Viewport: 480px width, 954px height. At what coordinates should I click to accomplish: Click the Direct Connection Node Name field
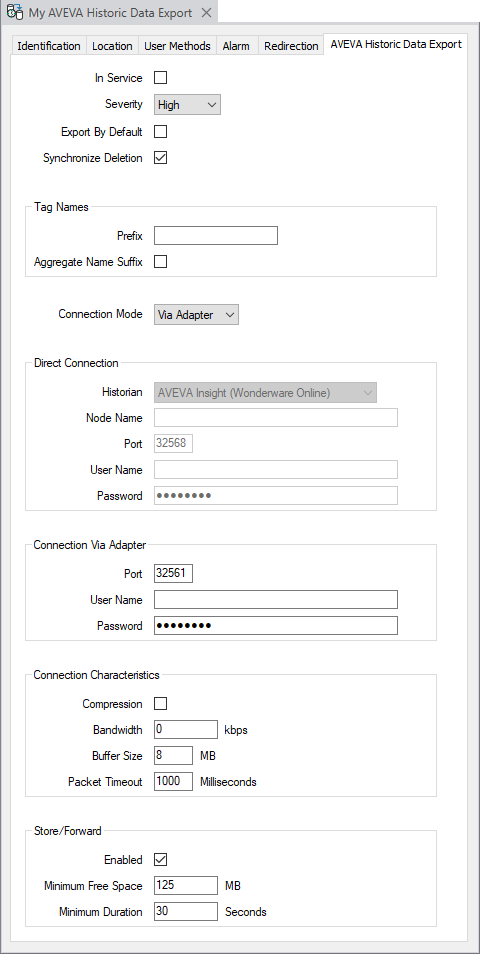tap(276, 418)
